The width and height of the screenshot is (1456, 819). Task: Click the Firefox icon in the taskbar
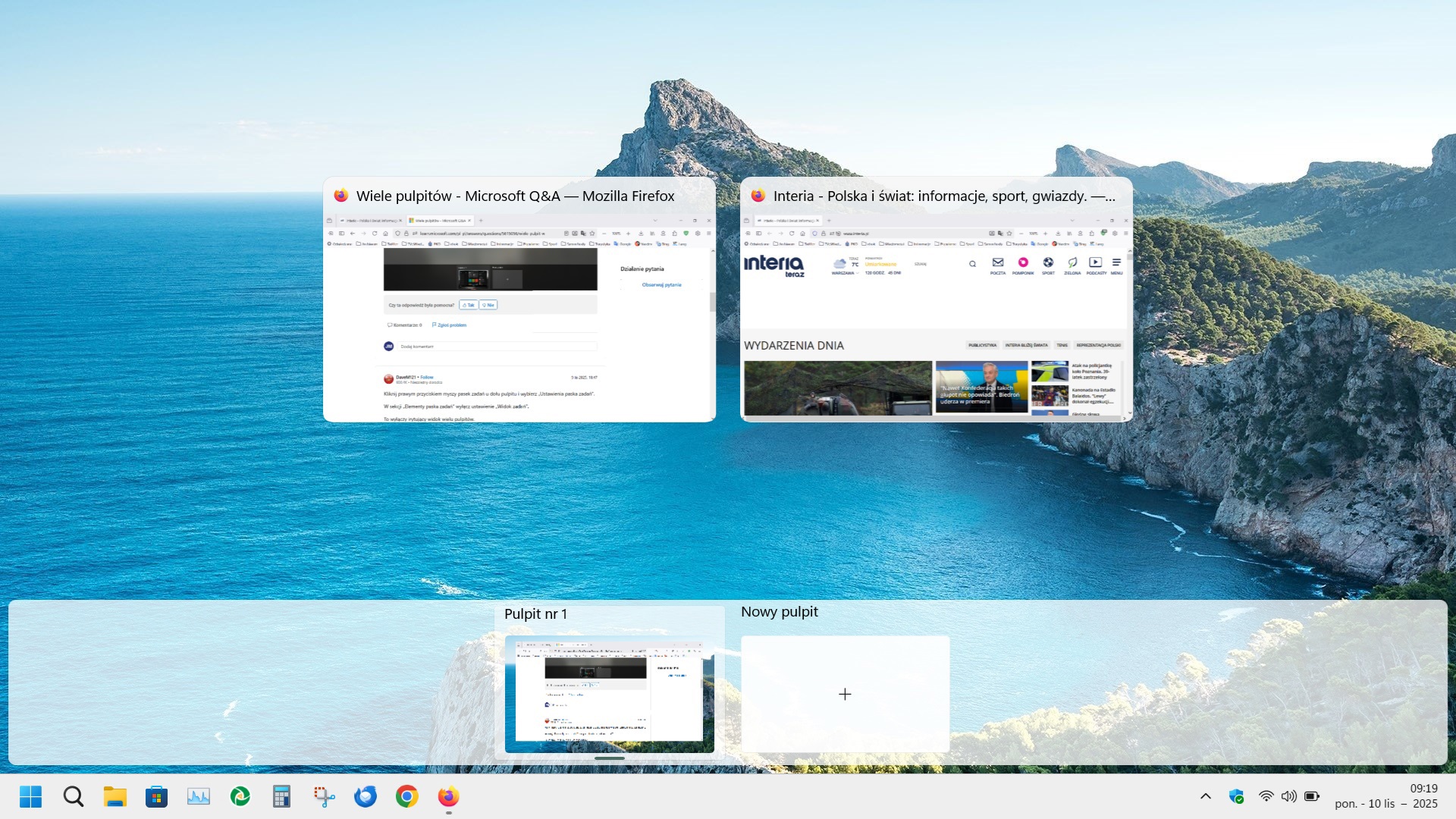(449, 796)
